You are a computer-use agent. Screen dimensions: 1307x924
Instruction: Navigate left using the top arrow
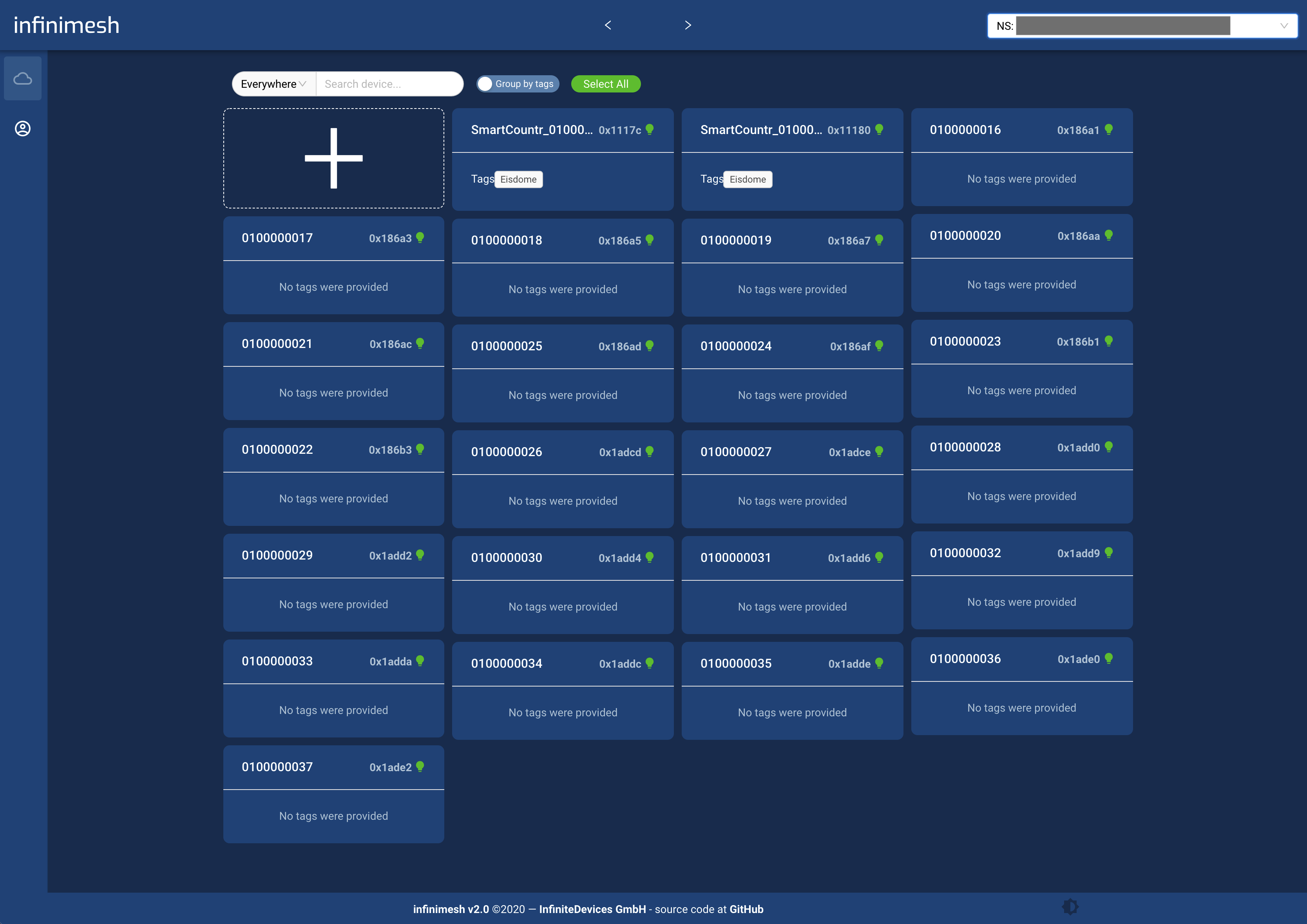[607, 25]
